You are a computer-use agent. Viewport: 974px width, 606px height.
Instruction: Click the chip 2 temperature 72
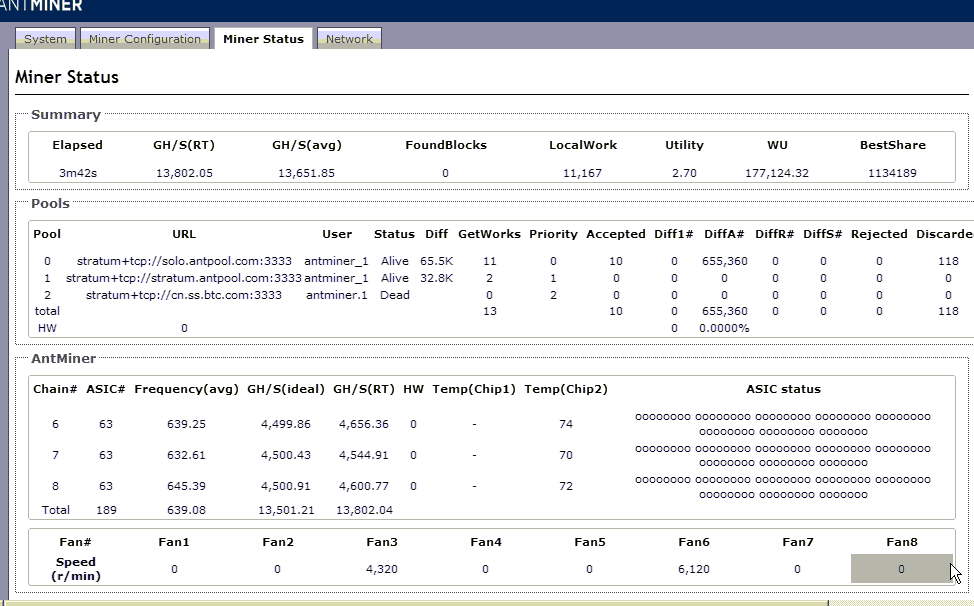566,486
